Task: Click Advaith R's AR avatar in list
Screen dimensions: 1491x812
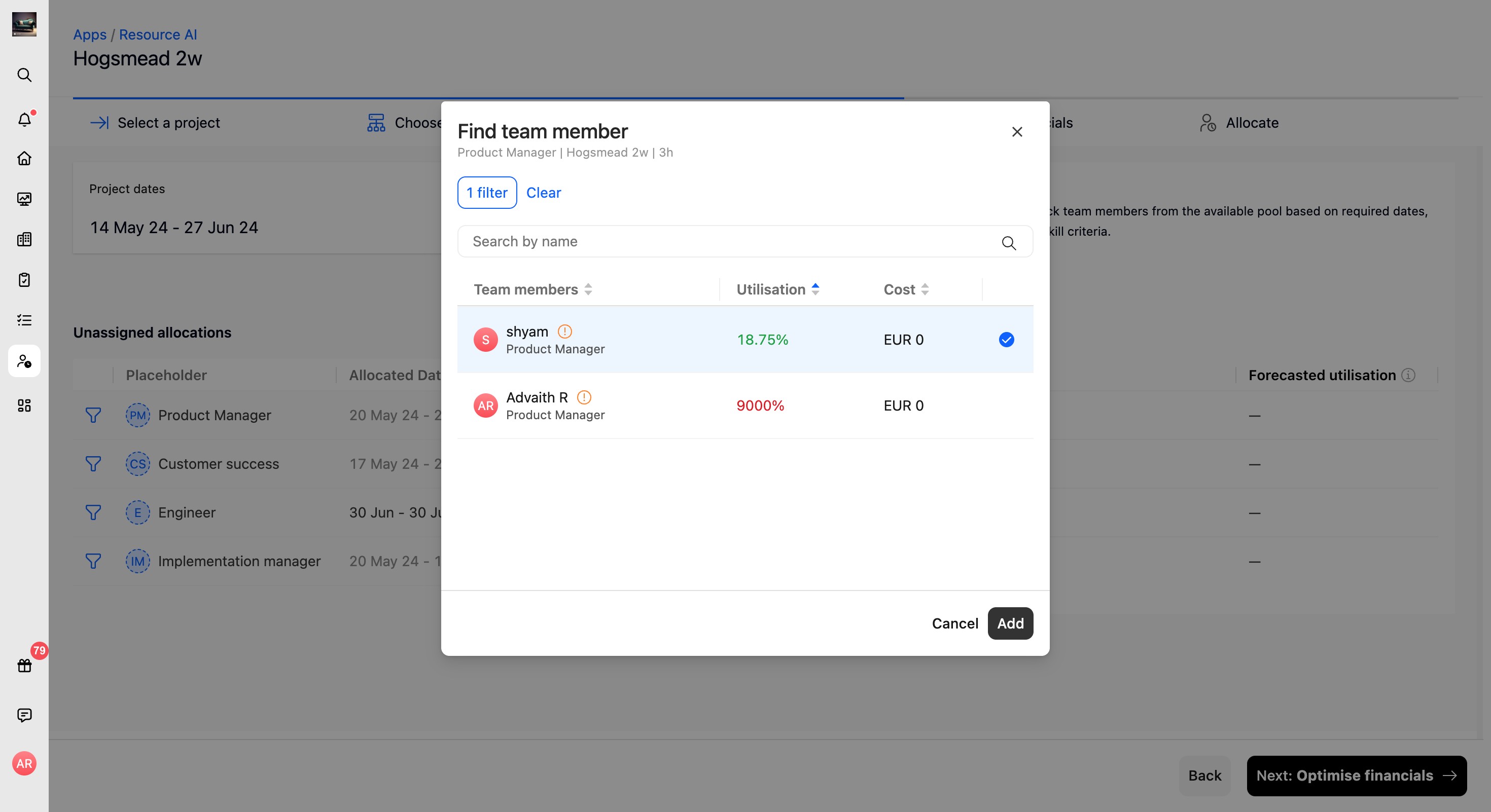Action: [x=486, y=405]
